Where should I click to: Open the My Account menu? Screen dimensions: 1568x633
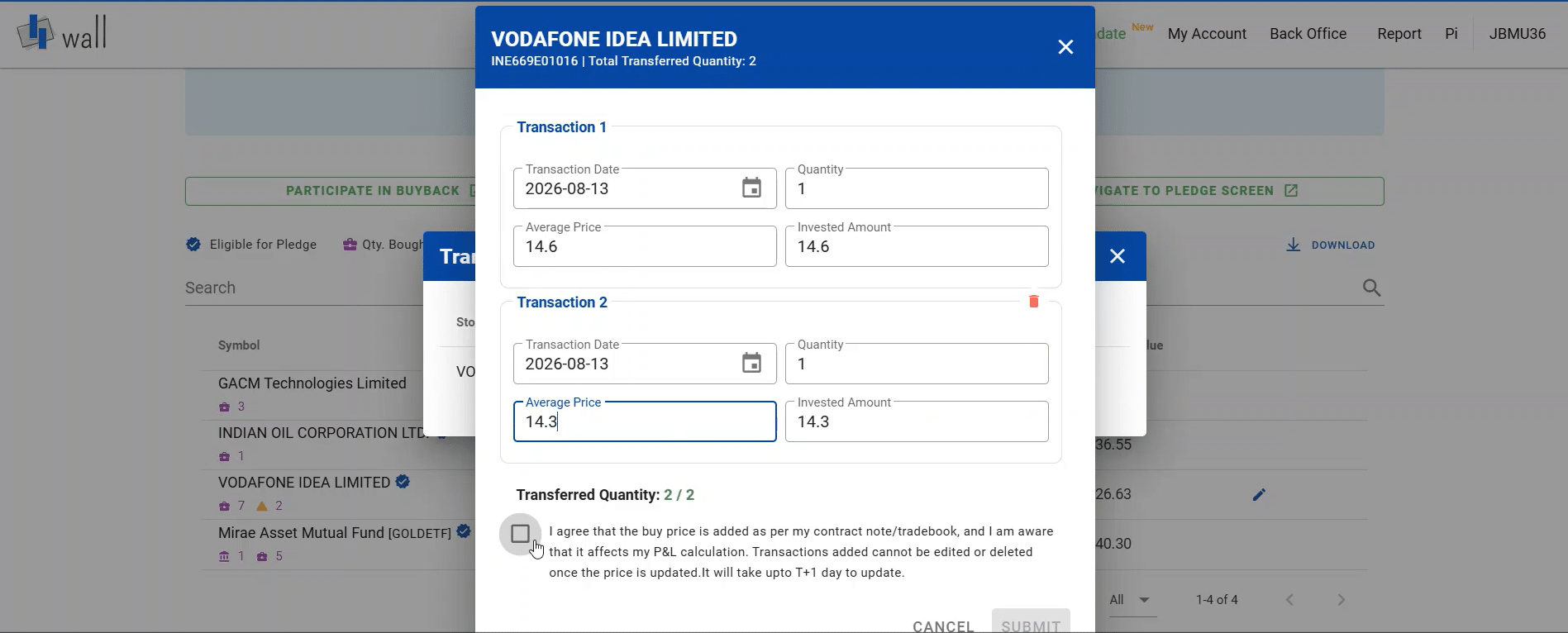coord(1207,34)
